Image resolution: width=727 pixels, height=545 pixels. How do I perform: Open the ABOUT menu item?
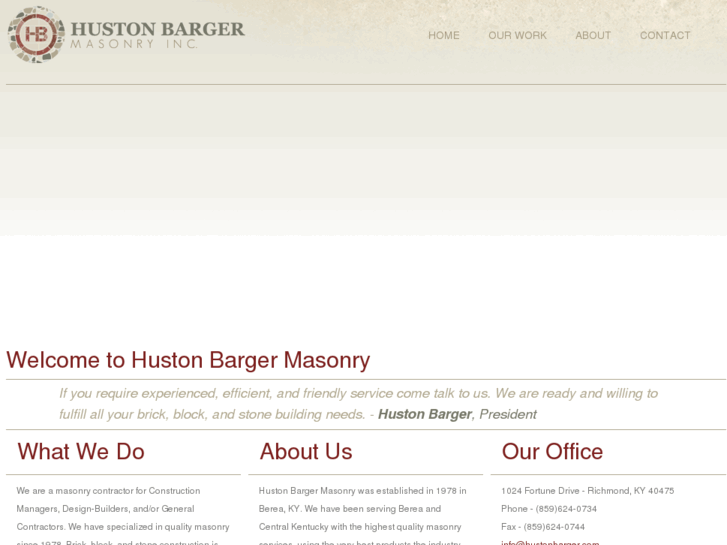(x=593, y=35)
